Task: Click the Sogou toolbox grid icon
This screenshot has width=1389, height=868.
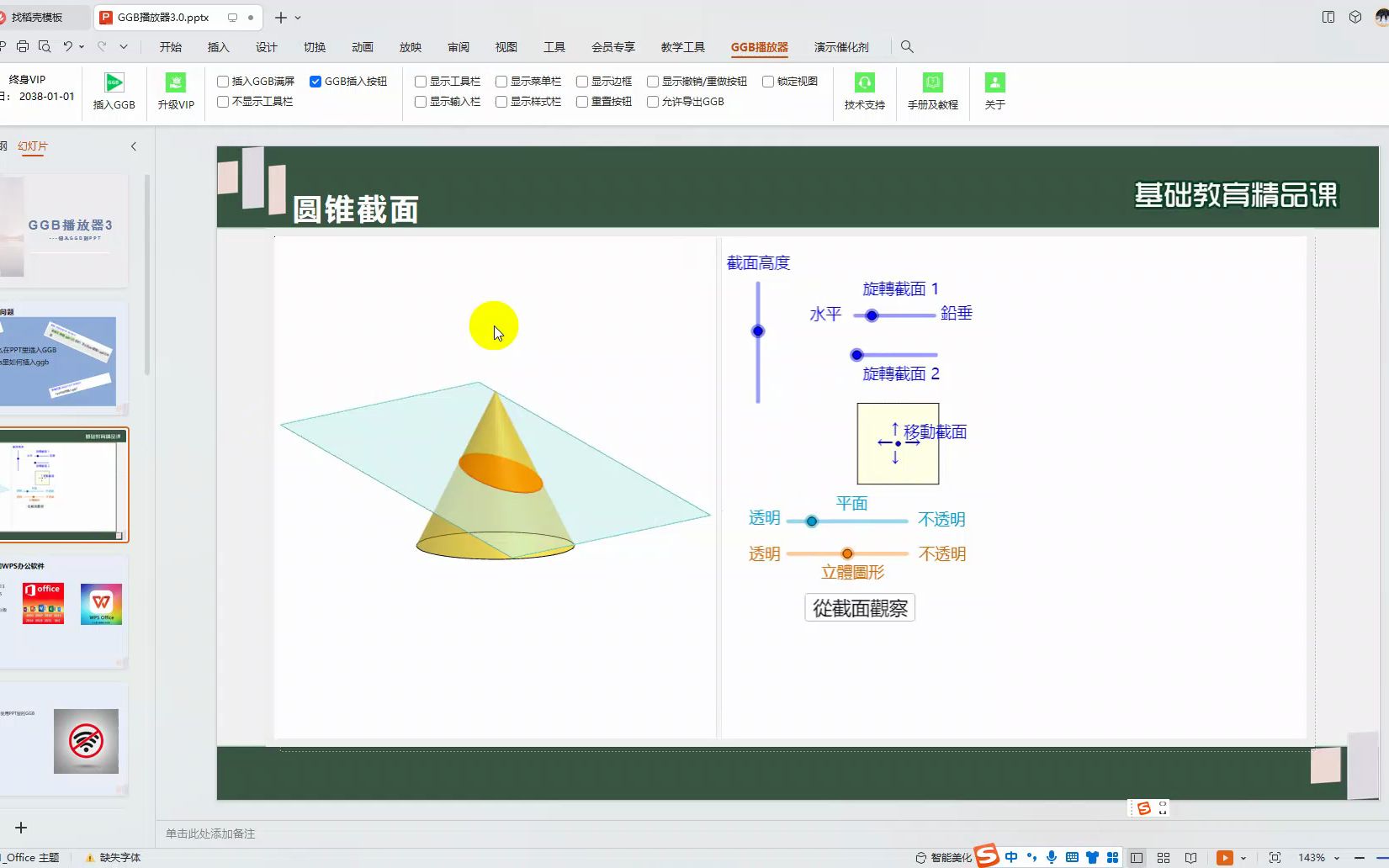Action: click(x=1112, y=857)
